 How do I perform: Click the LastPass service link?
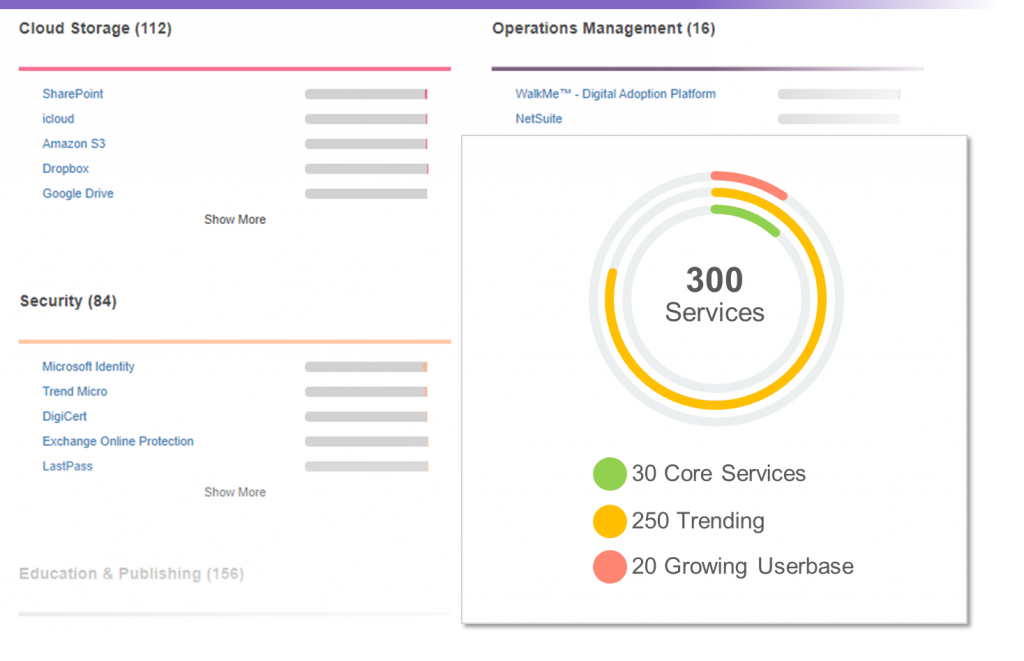point(67,466)
